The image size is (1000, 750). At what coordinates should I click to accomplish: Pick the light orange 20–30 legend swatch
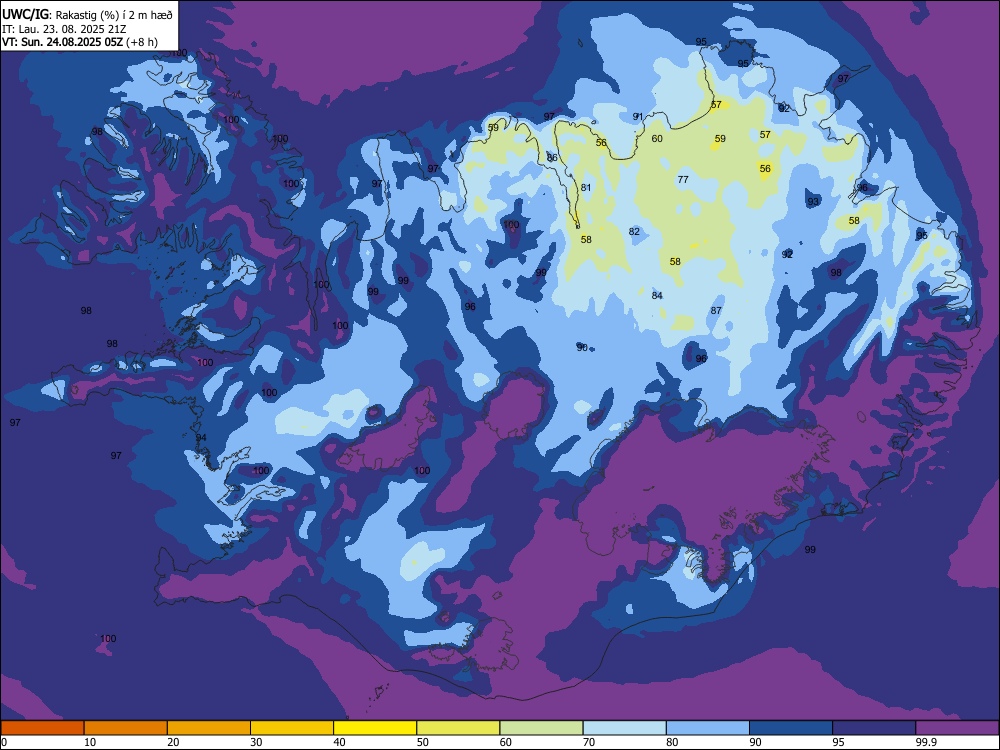point(209,728)
